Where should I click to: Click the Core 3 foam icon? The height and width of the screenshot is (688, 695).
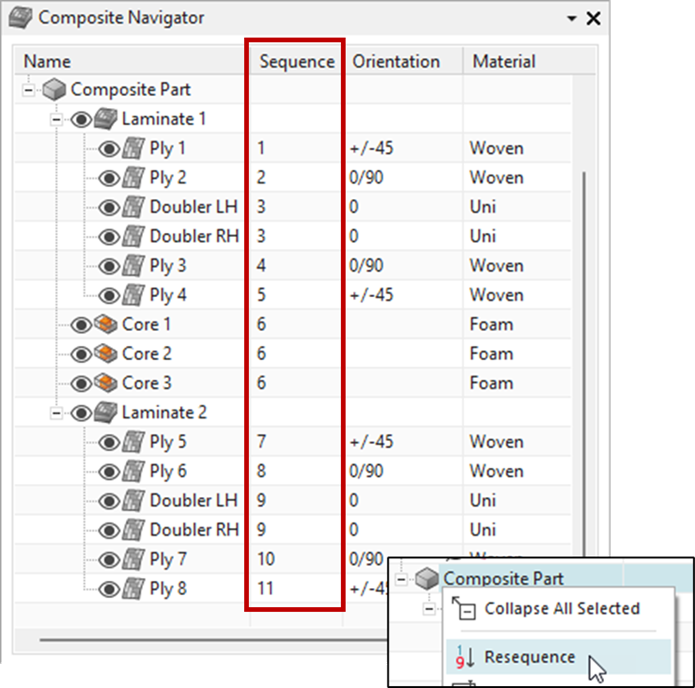point(107,383)
